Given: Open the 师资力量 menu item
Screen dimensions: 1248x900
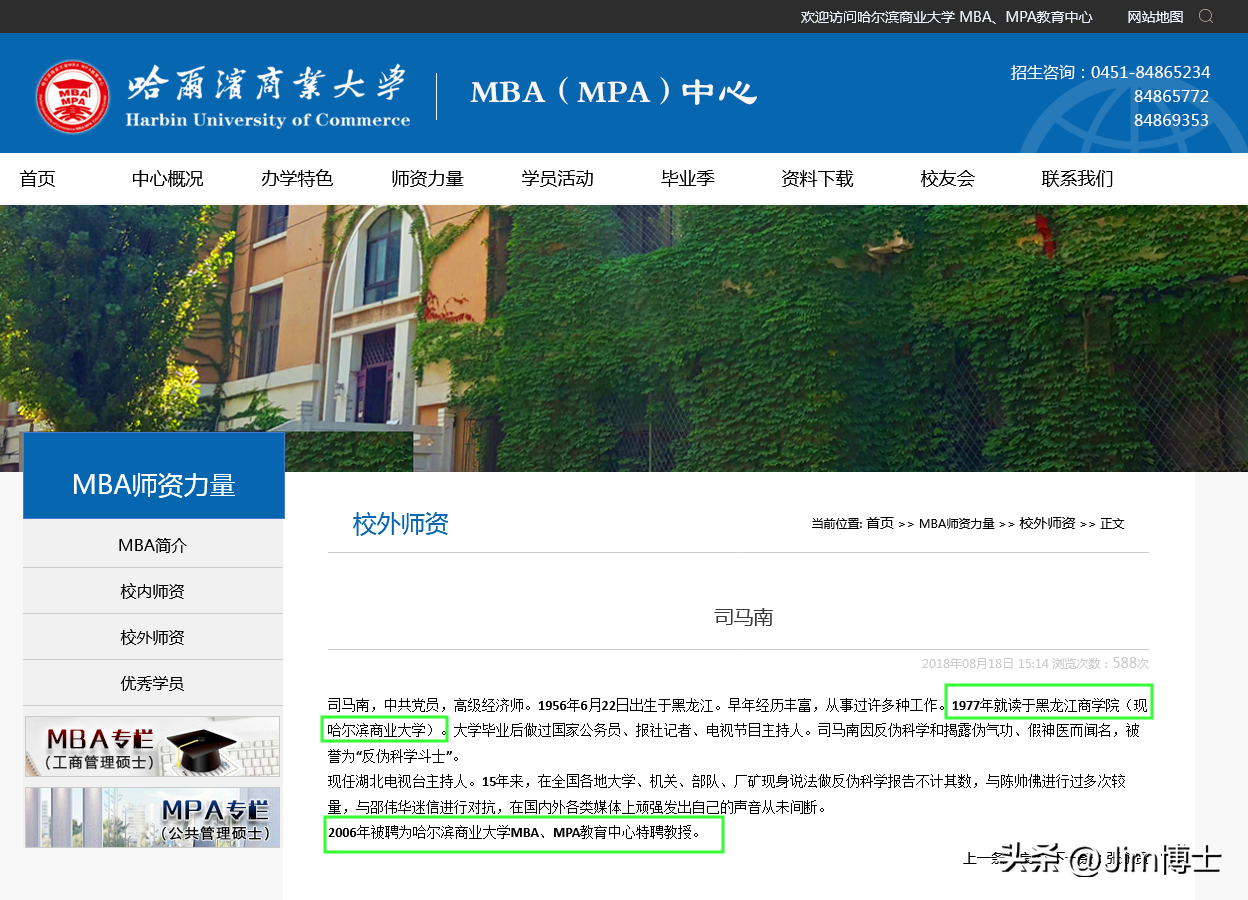Looking at the screenshot, I should coord(428,179).
